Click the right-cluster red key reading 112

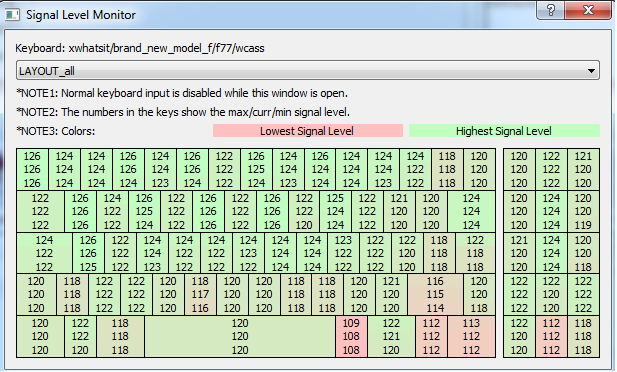coord(551,337)
